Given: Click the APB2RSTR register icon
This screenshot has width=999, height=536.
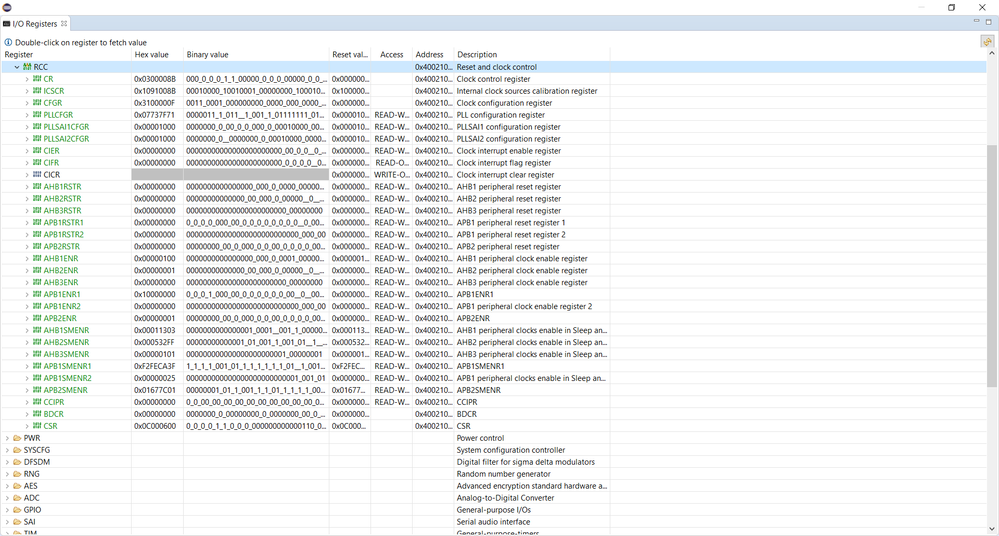Looking at the screenshot, I should [x=37, y=247].
